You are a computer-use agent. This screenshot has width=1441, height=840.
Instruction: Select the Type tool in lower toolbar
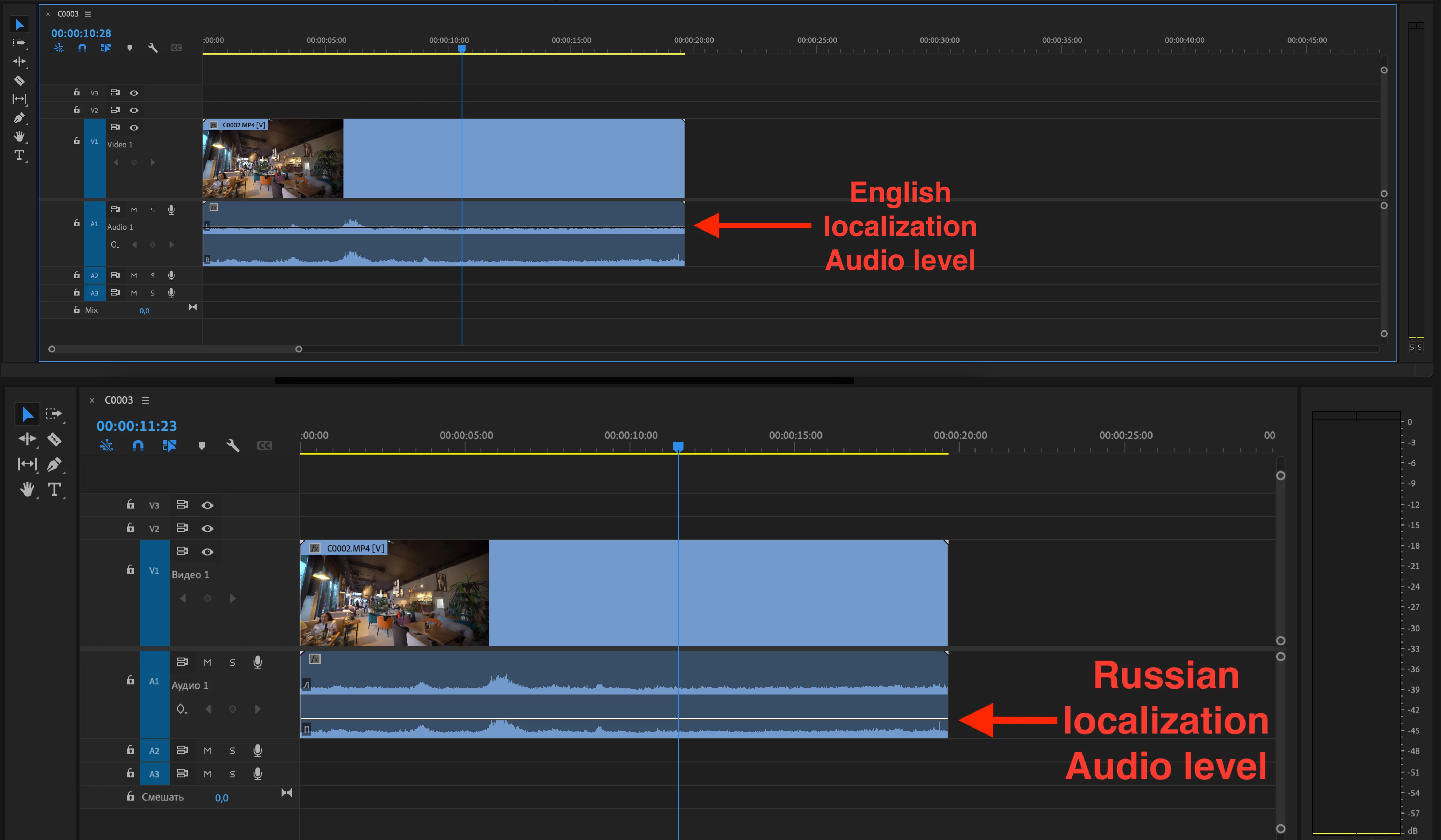(54, 489)
